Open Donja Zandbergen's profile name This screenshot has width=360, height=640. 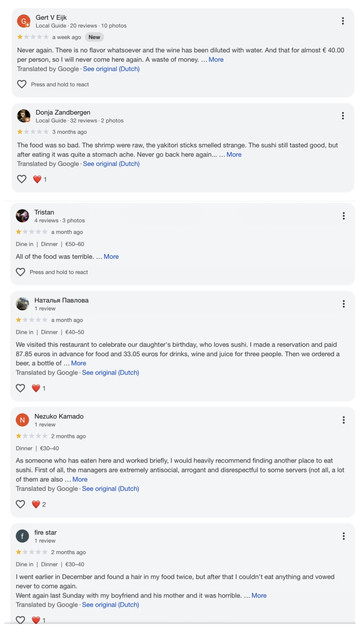click(x=63, y=112)
